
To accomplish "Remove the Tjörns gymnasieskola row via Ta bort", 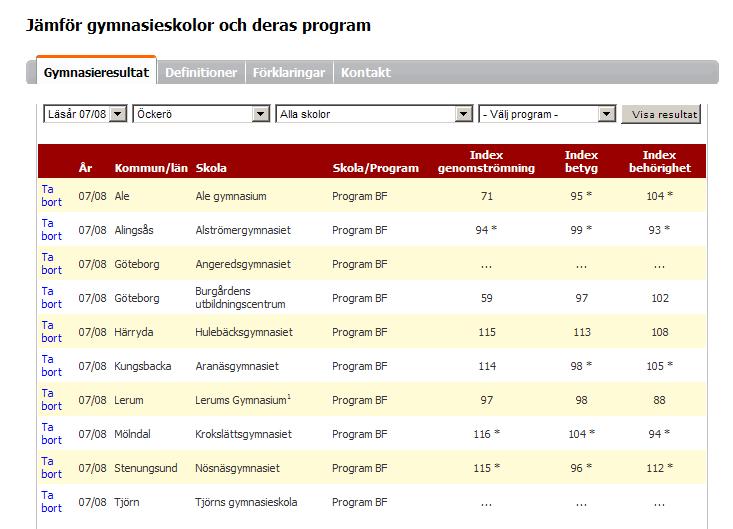I will coord(51,502).
